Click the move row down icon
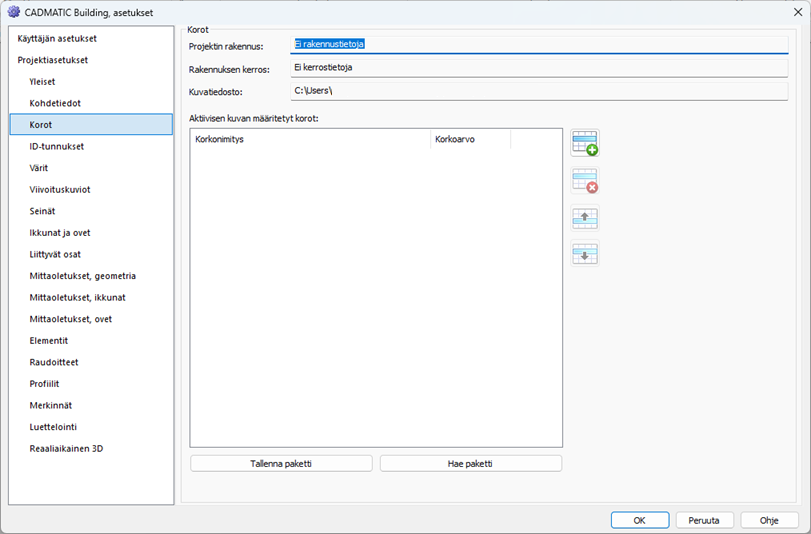The width and height of the screenshot is (811, 534). click(584, 254)
